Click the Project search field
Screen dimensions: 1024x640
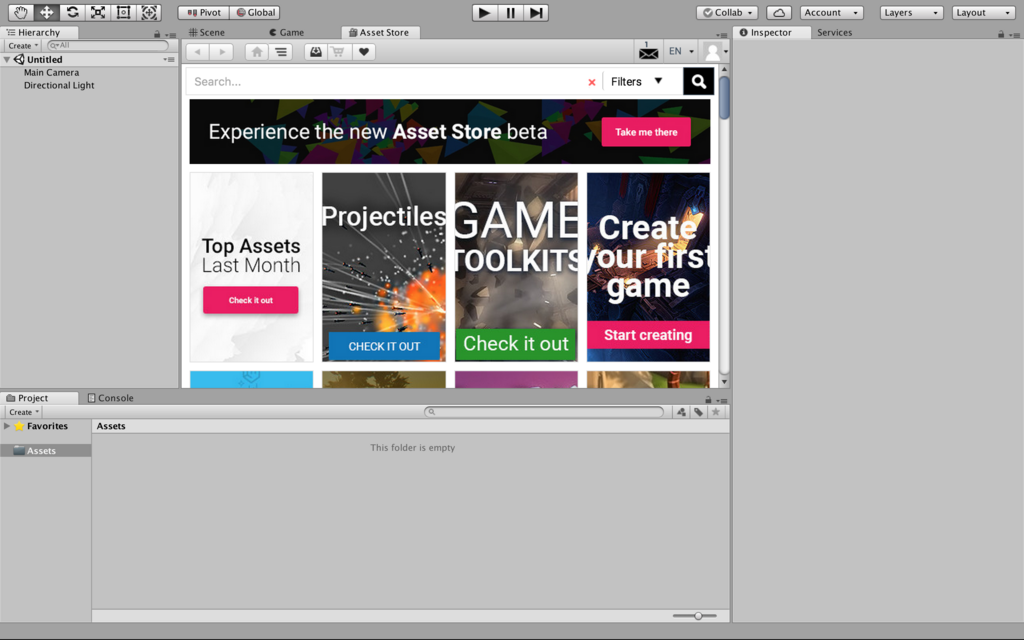(x=544, y=411)
